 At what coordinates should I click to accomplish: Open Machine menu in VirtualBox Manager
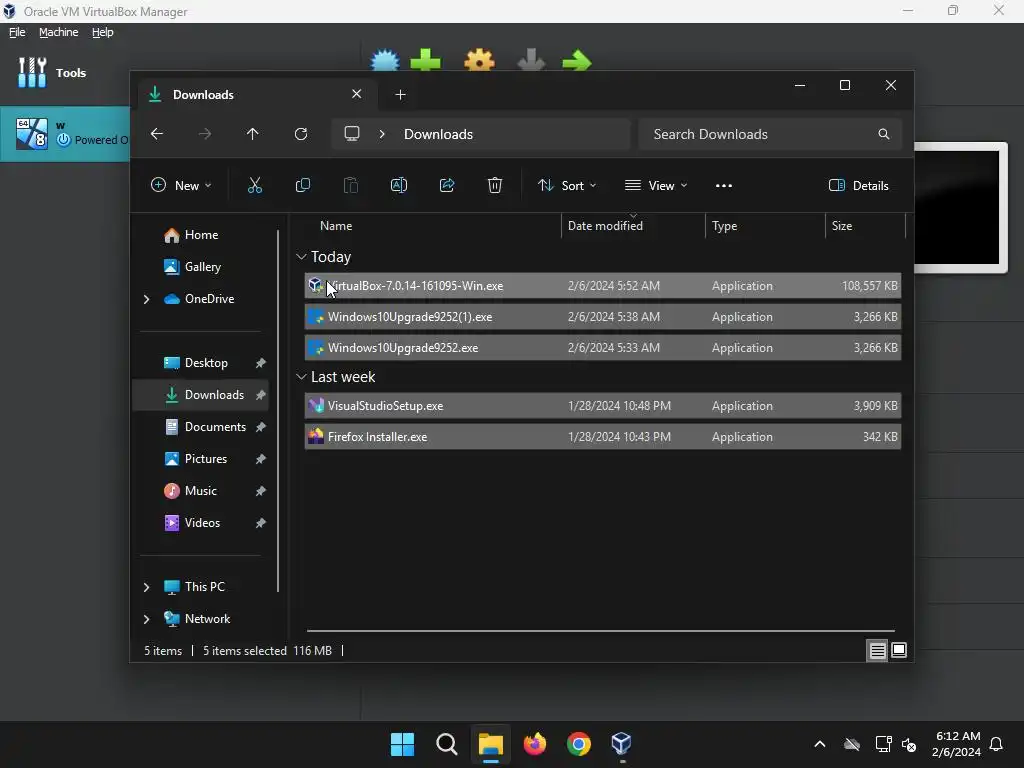pyautogui.click(x=59, y=32)
